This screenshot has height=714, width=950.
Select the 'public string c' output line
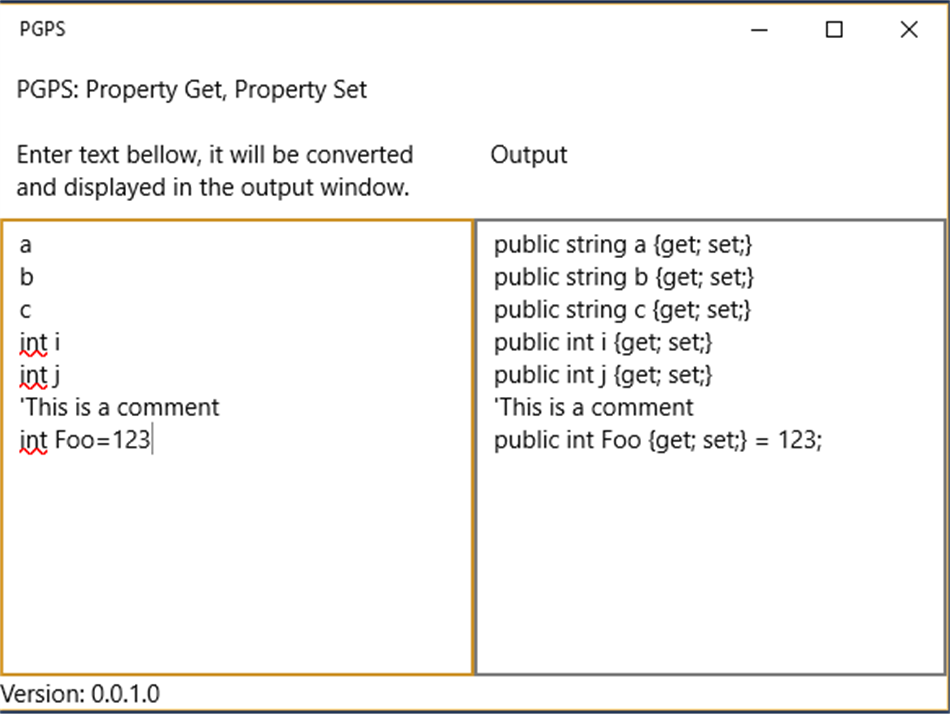(622, 310)
